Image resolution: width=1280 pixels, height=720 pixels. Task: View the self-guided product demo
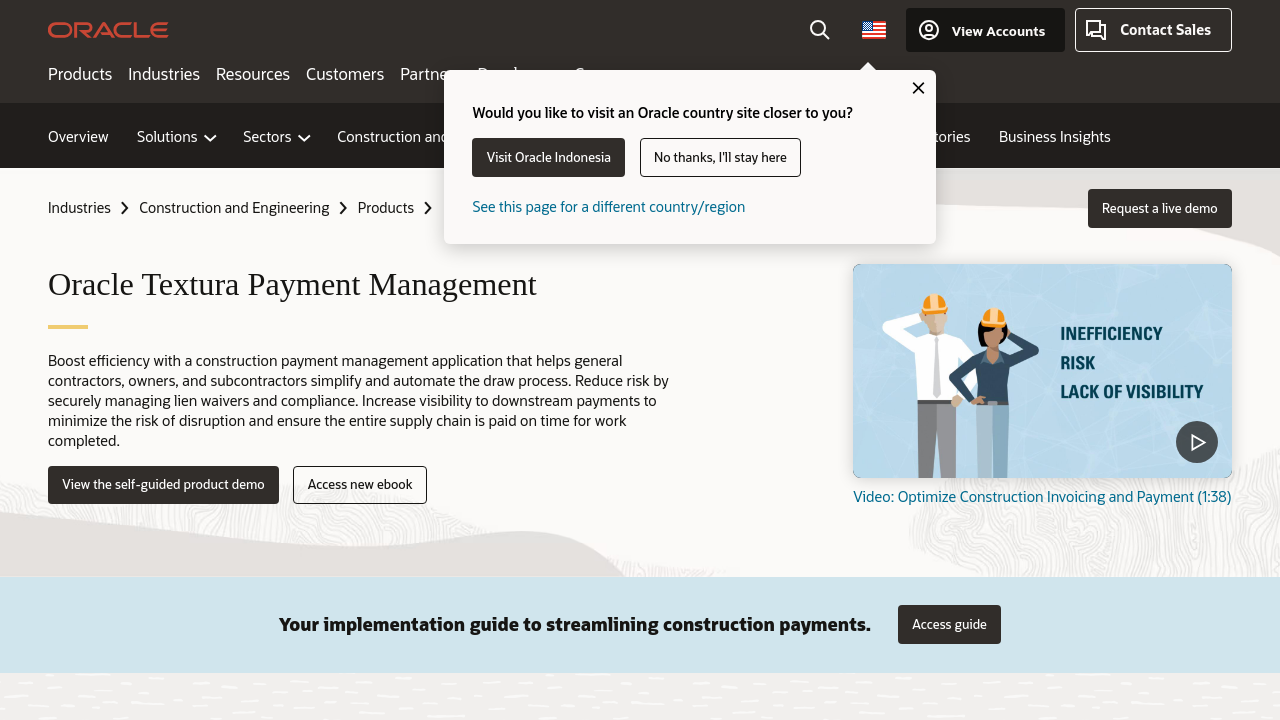pyautogui.click(x=163, y=485)
